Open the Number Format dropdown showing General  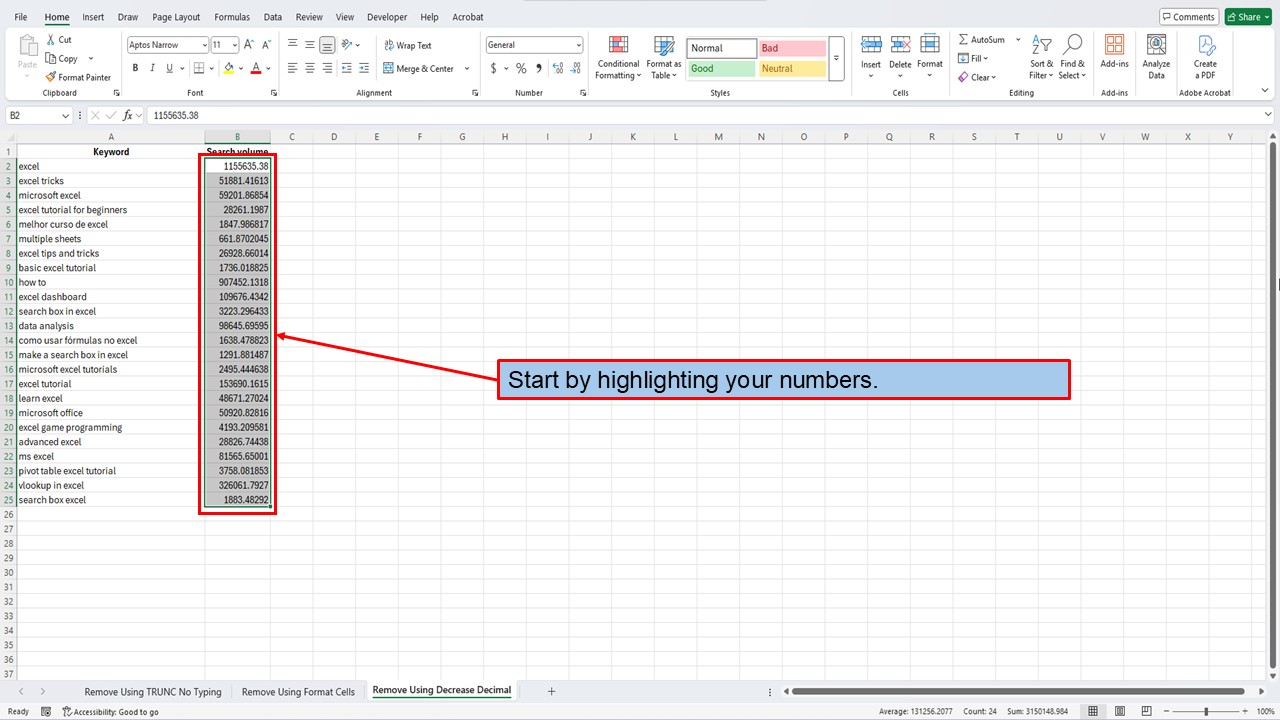click(534, 44)
